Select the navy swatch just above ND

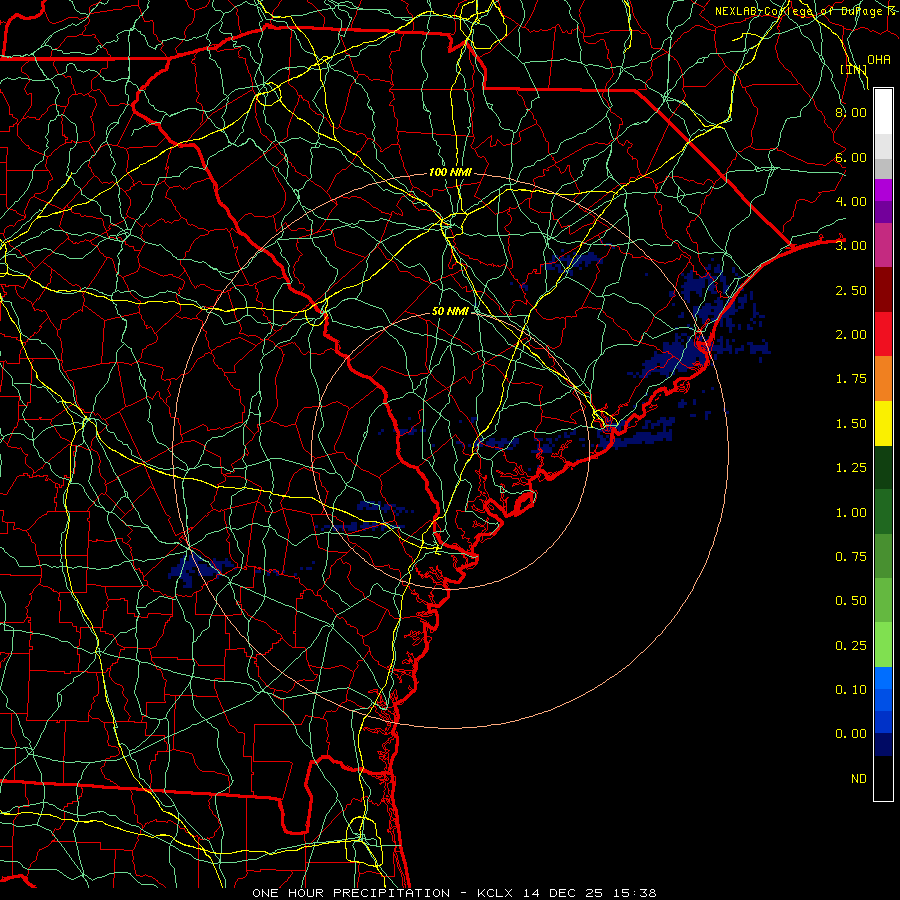(x=883, y=745)
